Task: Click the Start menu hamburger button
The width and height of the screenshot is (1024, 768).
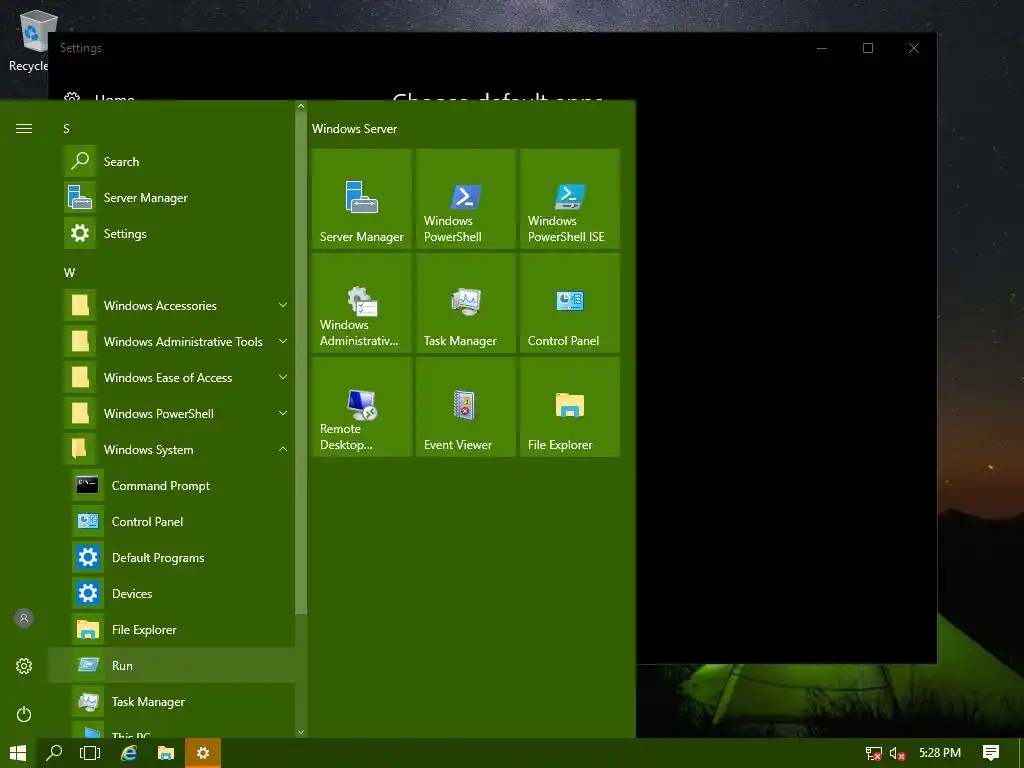Action: (24, 129)
